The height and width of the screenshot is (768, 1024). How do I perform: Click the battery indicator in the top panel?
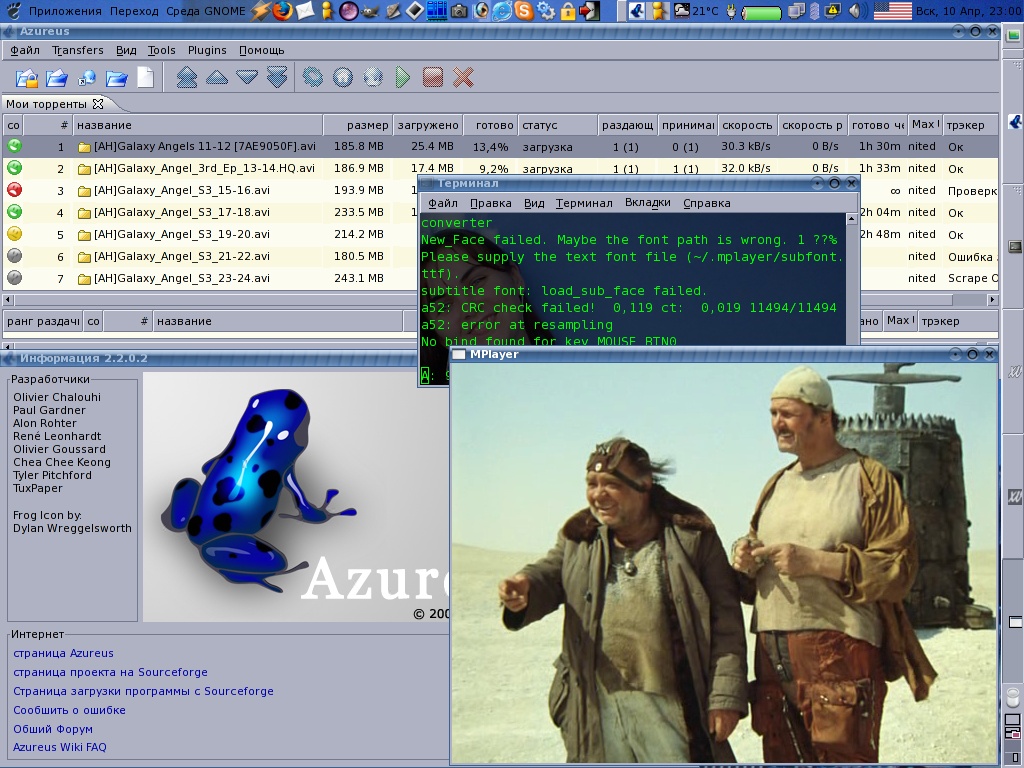pyautogui.click(x=762, y=12)
